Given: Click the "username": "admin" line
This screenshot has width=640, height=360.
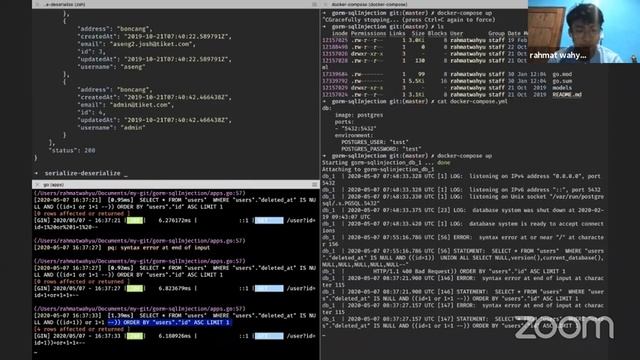Looking at the screenshot, I should click(111, 128).
